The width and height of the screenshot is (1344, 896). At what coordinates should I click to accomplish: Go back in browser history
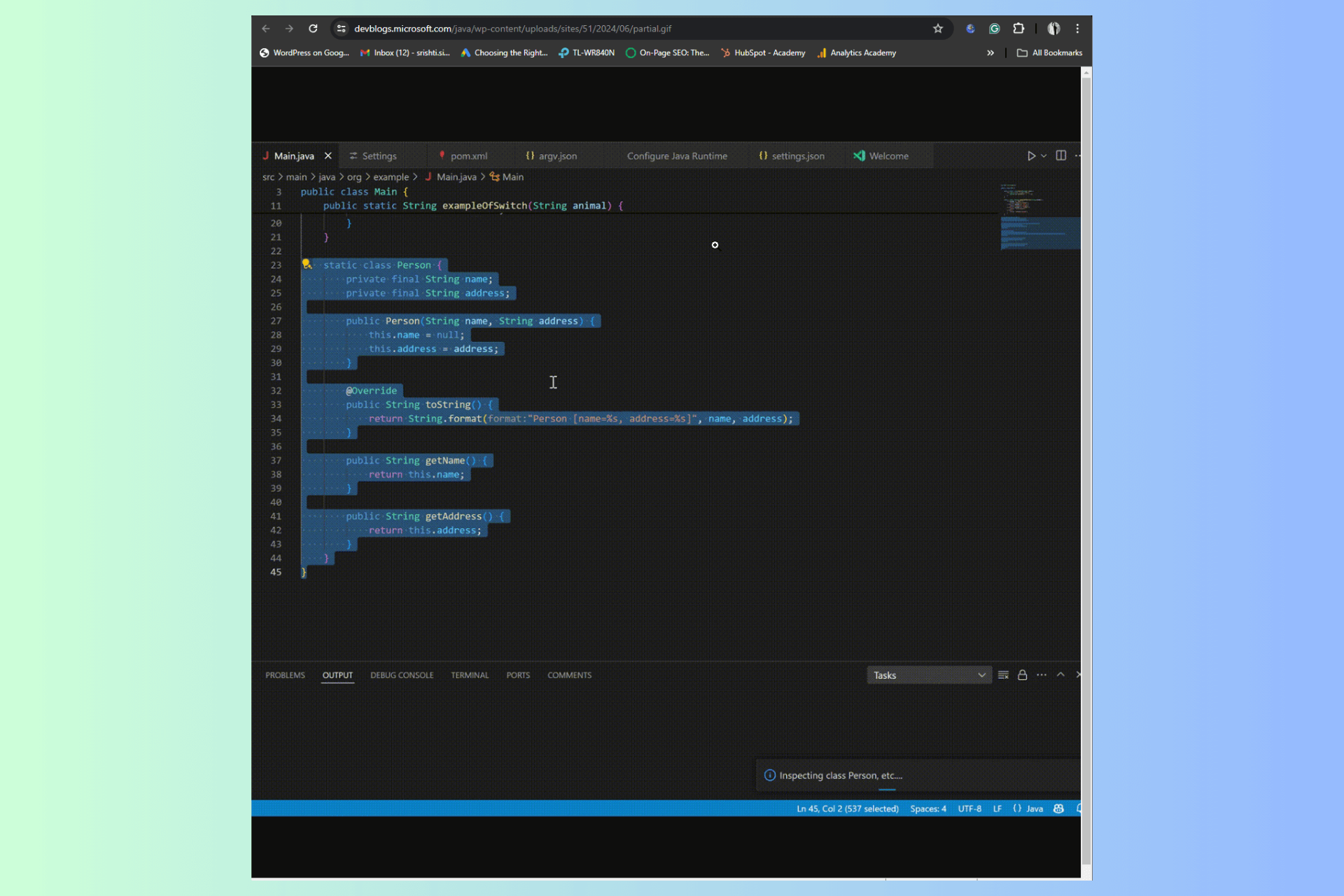click(265, 29)
